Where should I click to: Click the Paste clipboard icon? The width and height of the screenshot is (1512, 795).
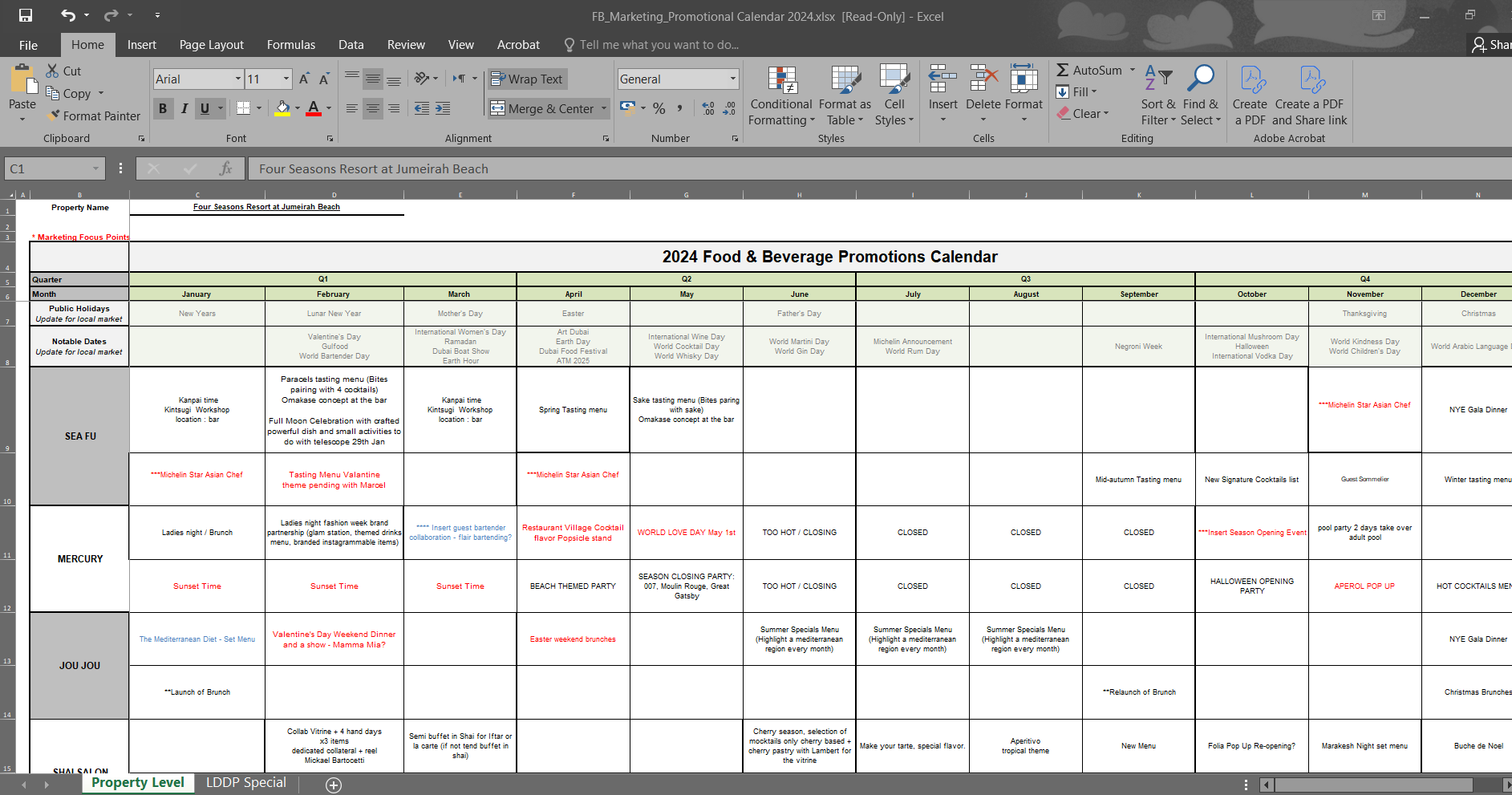[22, 80]
